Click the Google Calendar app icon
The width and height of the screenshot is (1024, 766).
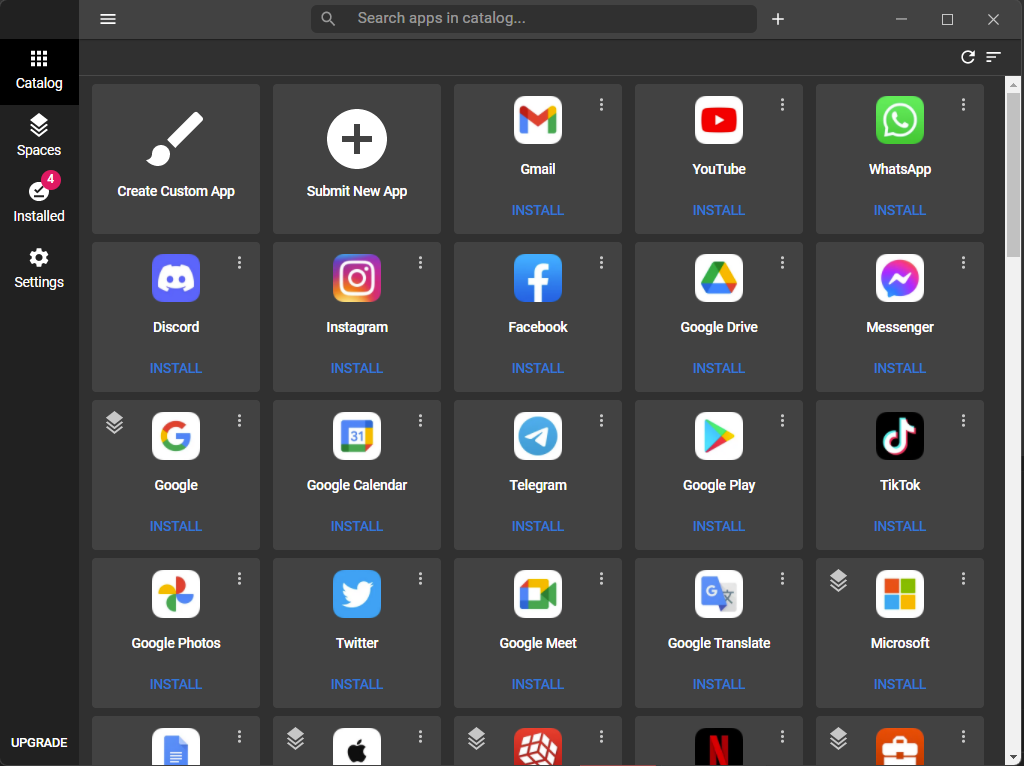357,436
